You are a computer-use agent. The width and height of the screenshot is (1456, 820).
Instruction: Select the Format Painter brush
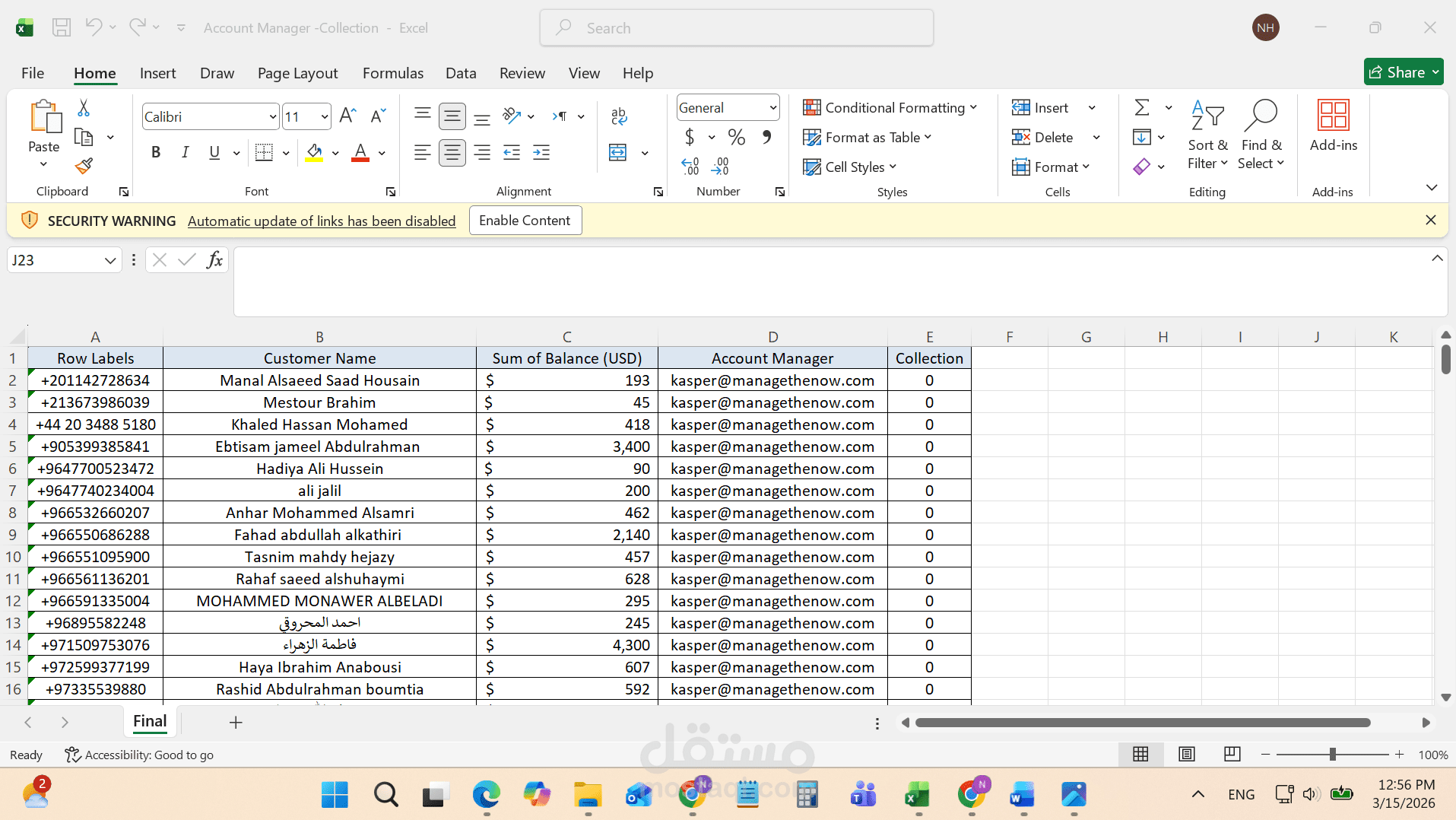click(84, 165)
